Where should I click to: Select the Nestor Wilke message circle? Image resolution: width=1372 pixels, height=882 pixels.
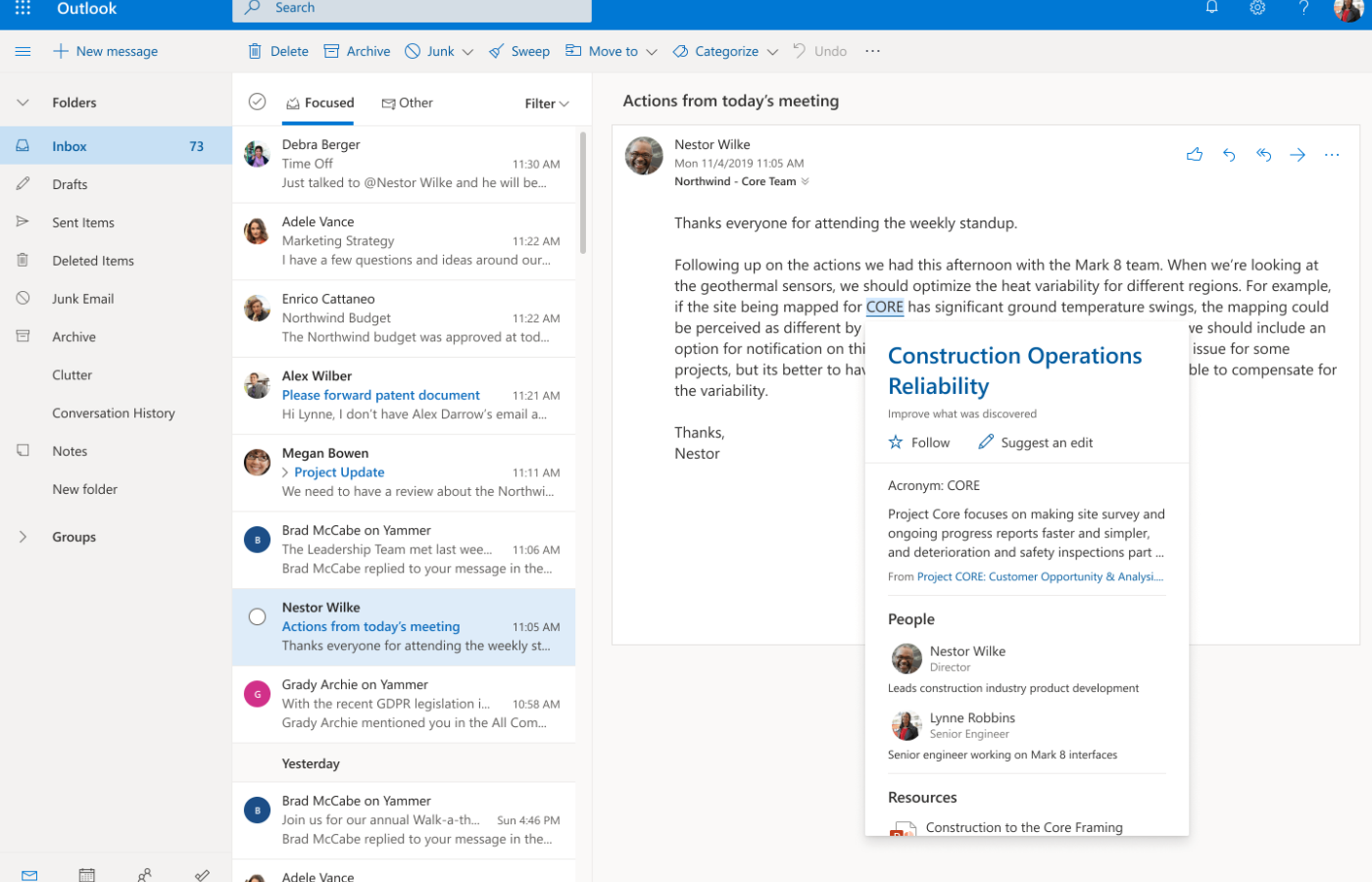coord(257,616)
